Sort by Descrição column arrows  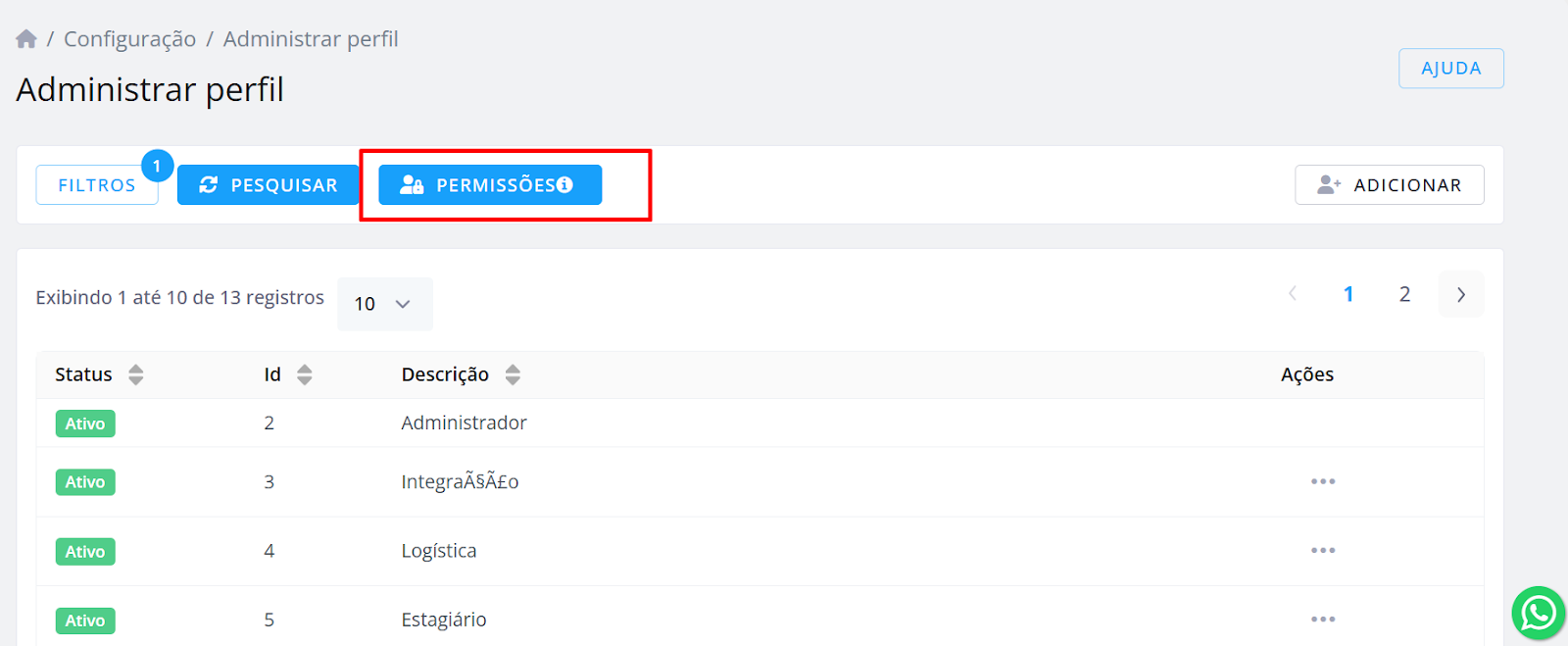tap(513, 374)
